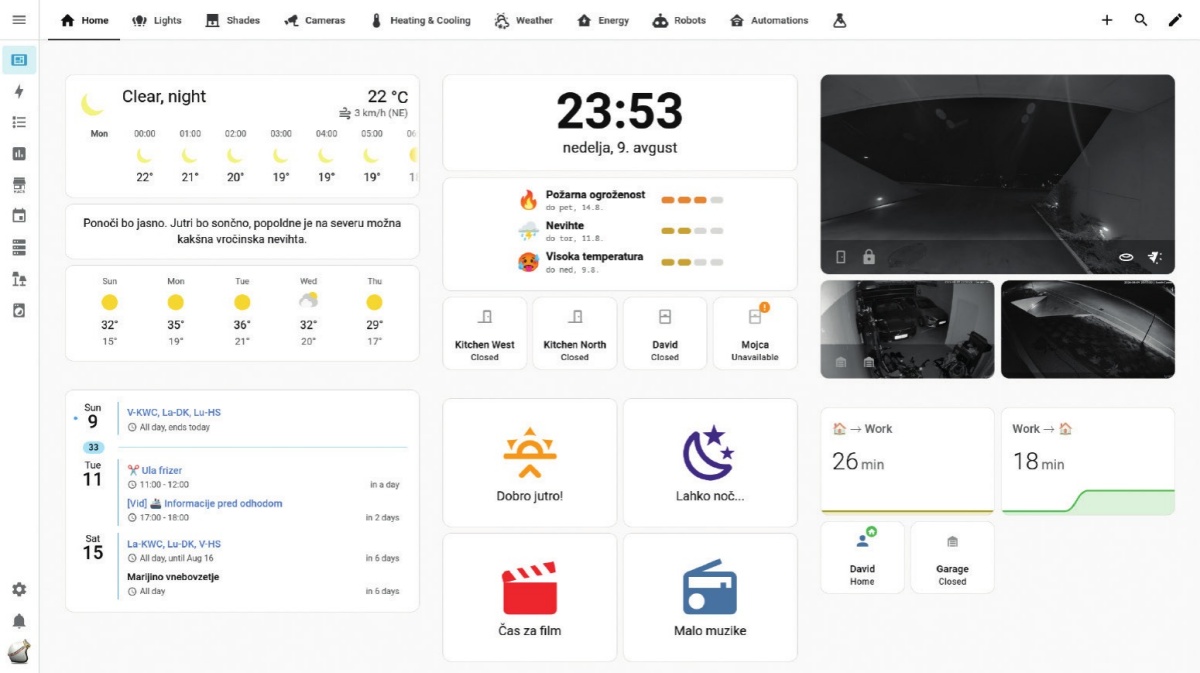This screenshot has height=673, width=1200.
Task: Open the To-do lists sidebar icon
Action: tap(19, 122)
